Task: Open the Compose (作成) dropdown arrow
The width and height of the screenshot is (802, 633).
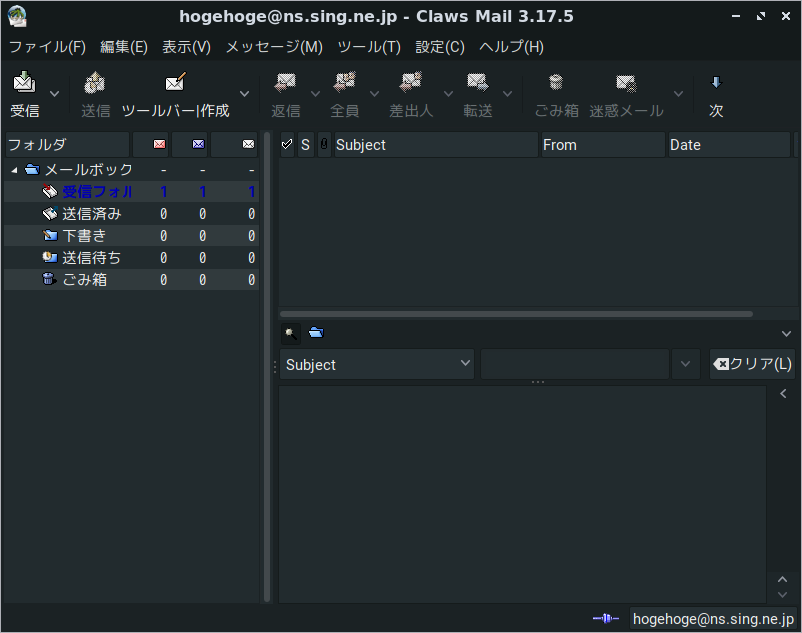Action: click(x=244, y=94)
